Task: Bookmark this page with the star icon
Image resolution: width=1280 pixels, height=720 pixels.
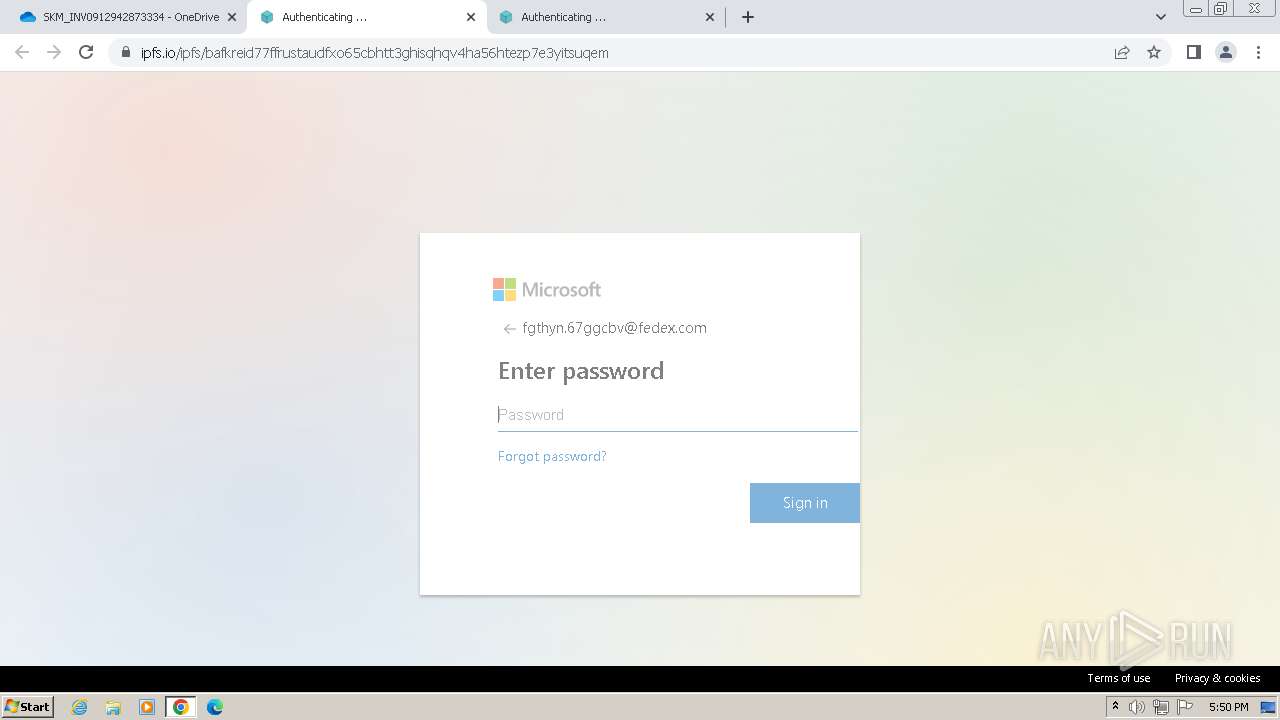Action: click(x=1154, y=52)
